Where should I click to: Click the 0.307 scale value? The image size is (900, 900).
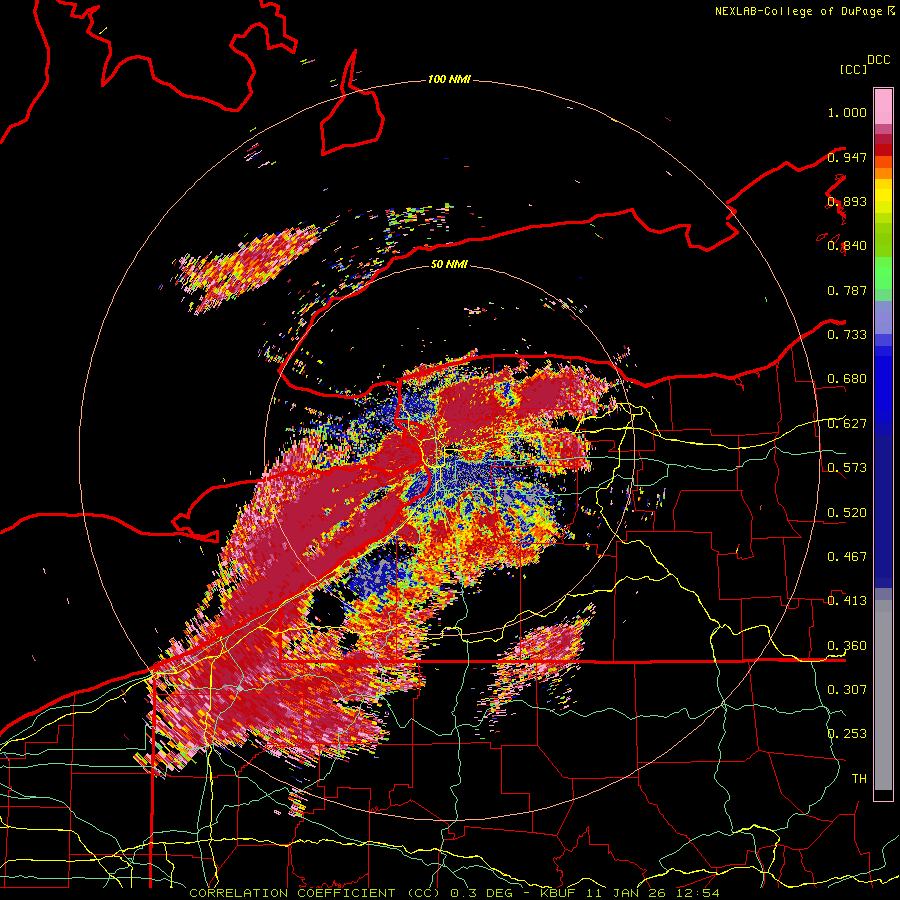click(847, 690)
